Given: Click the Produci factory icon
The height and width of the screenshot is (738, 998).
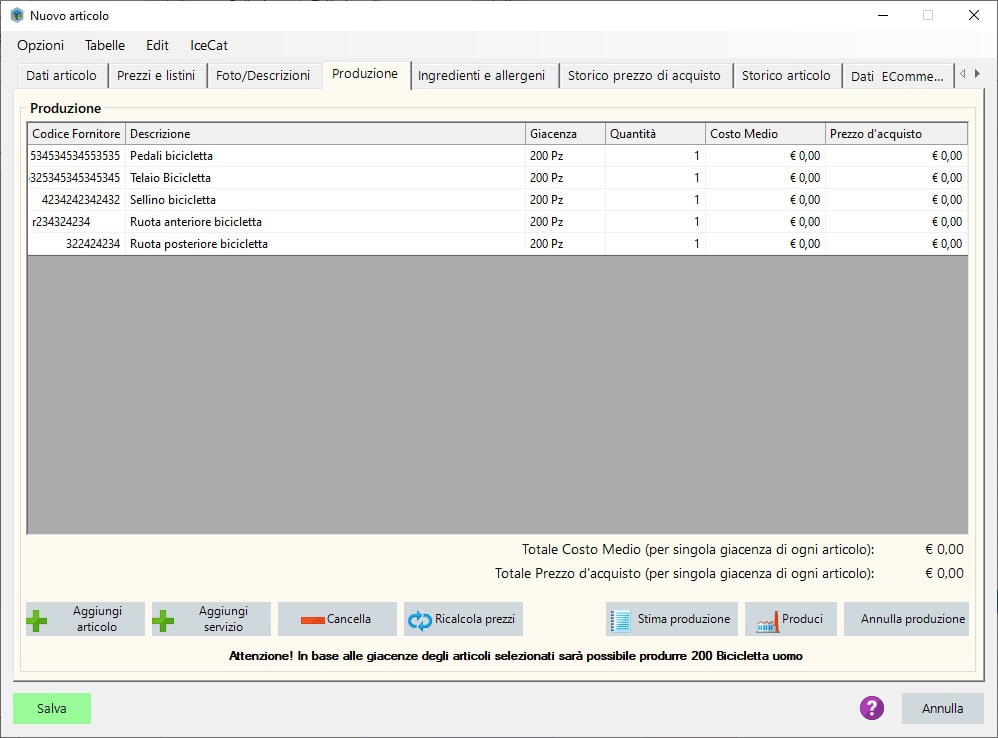Looking at the screenshot, I should [x=767, y=622].
